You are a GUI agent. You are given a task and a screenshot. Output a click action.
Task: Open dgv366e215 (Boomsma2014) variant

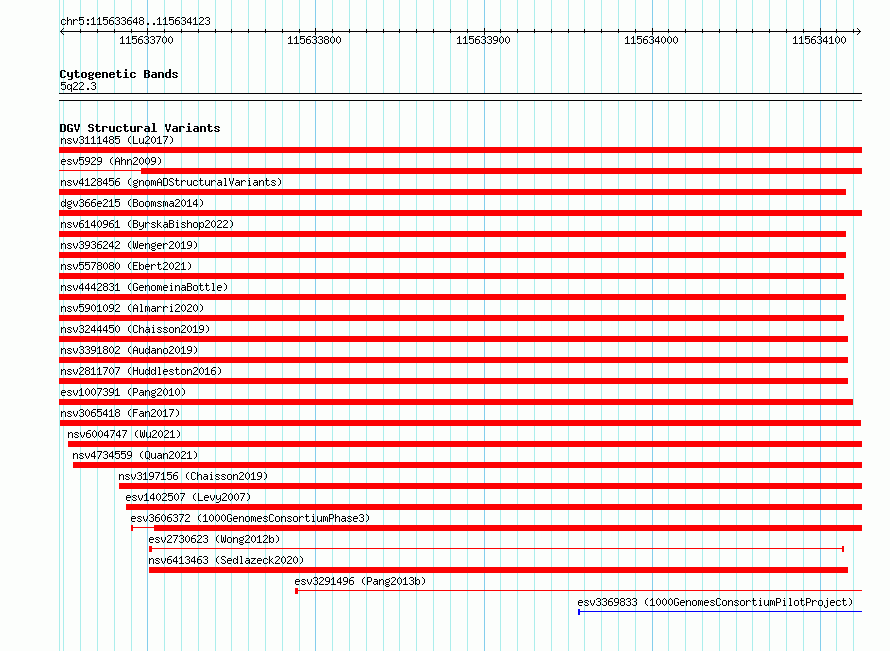(x=132, y=203)
